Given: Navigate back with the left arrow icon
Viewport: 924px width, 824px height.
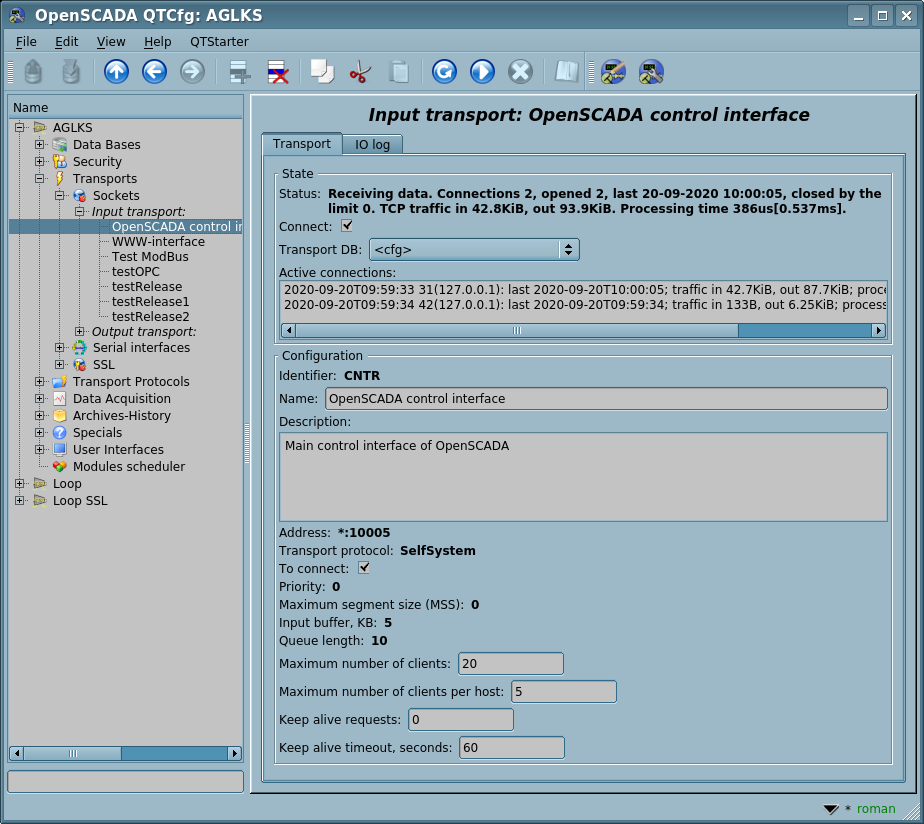Looking at the screenshot, I should pyautogui.click(x=154, y=72).
